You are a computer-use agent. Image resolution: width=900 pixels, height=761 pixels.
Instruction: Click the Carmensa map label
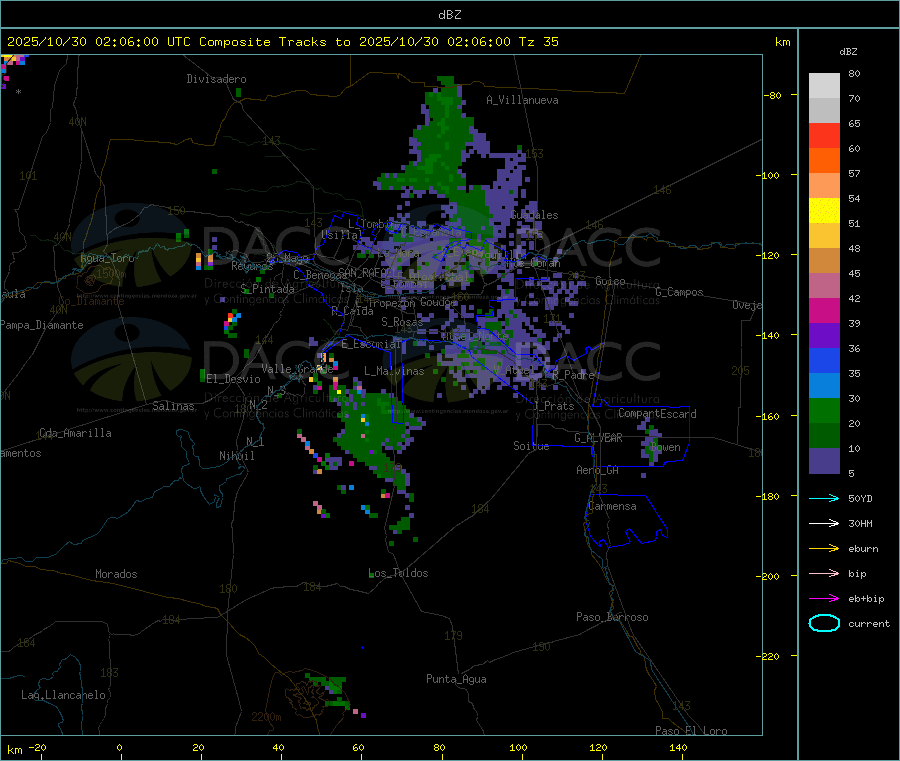click(x=612, y=506)
